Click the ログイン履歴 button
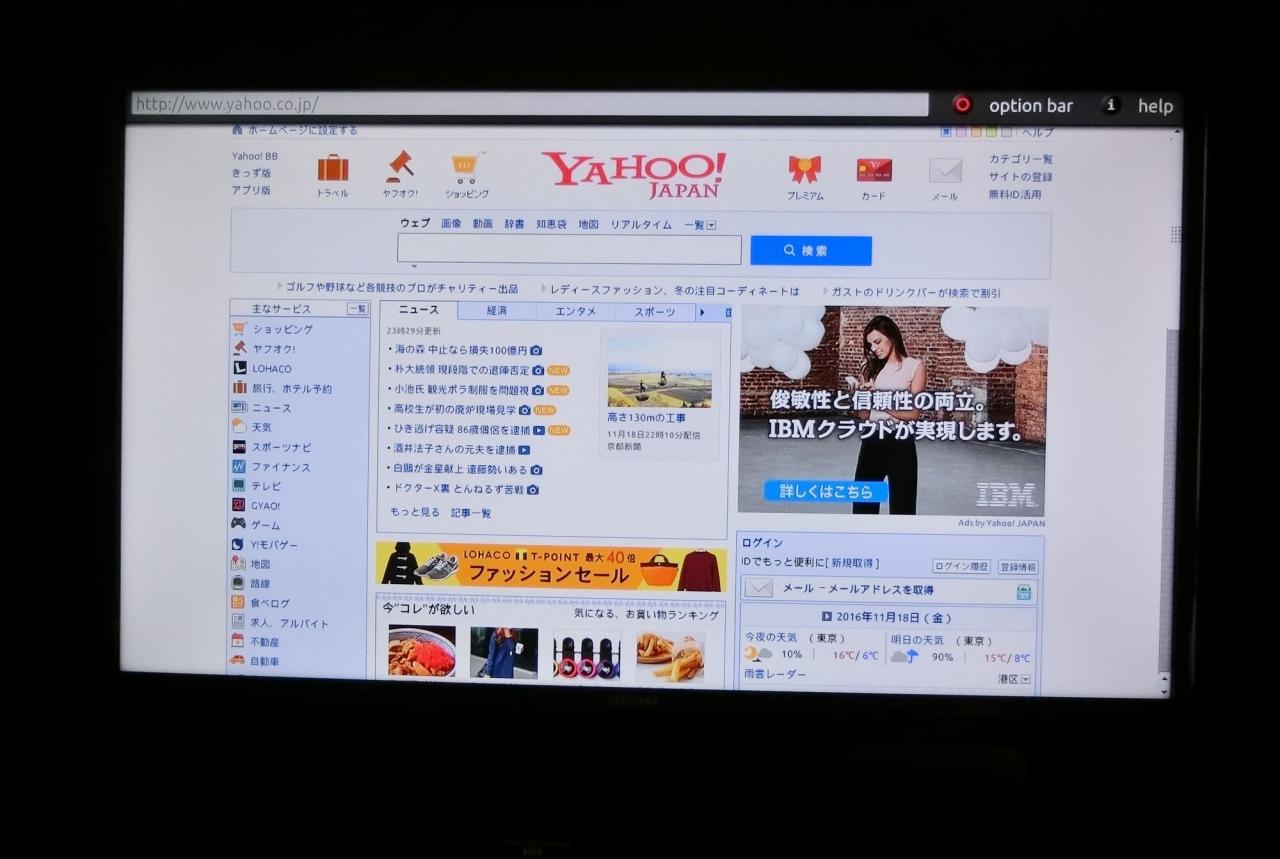This screenshot has height=859, width=1280. coord(961,566)
